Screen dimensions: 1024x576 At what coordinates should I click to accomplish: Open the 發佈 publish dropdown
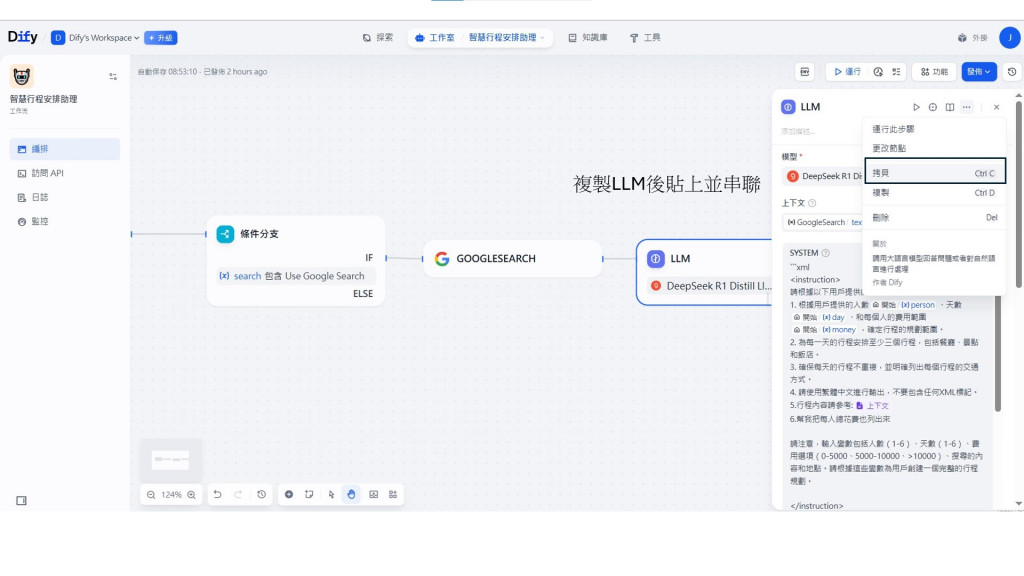coord(978,72)
